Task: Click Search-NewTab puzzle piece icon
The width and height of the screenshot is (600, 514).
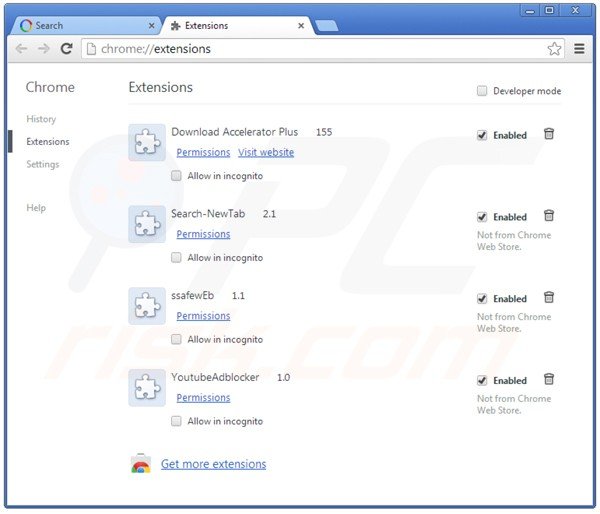Action: coord(147,224)
